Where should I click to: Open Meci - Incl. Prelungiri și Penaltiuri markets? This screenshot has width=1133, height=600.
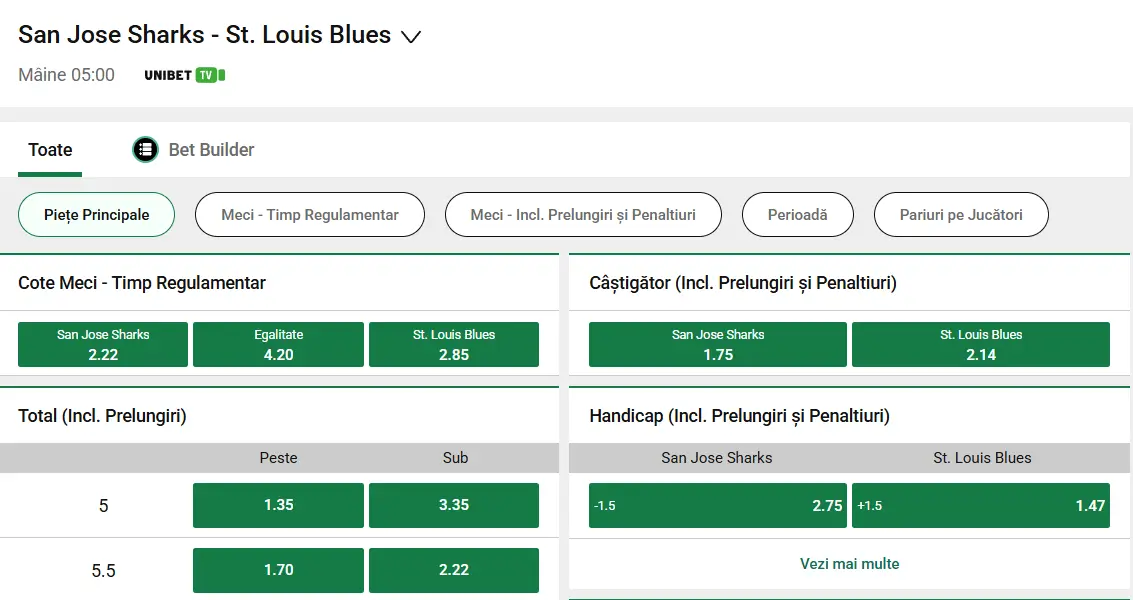583,214
